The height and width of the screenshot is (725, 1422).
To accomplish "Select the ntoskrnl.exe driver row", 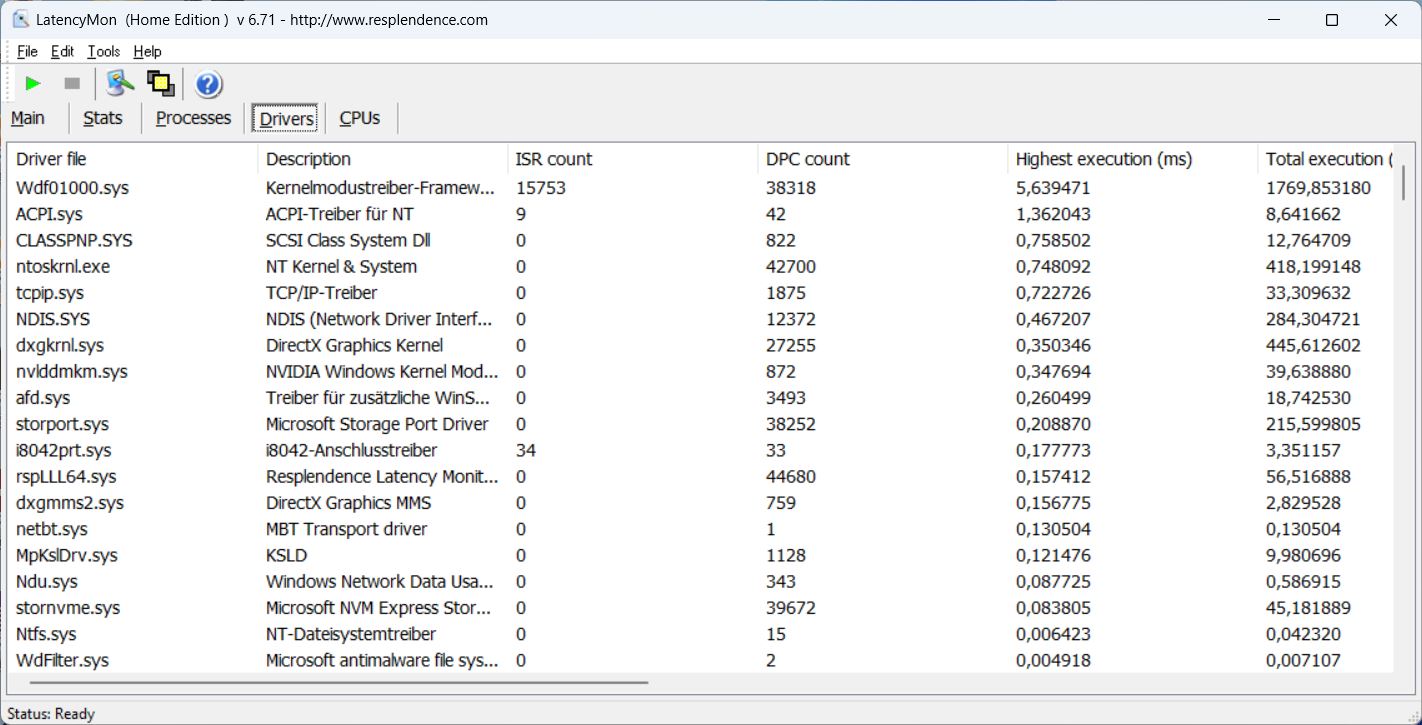I will pyautogui.click(x=700, y=267).
